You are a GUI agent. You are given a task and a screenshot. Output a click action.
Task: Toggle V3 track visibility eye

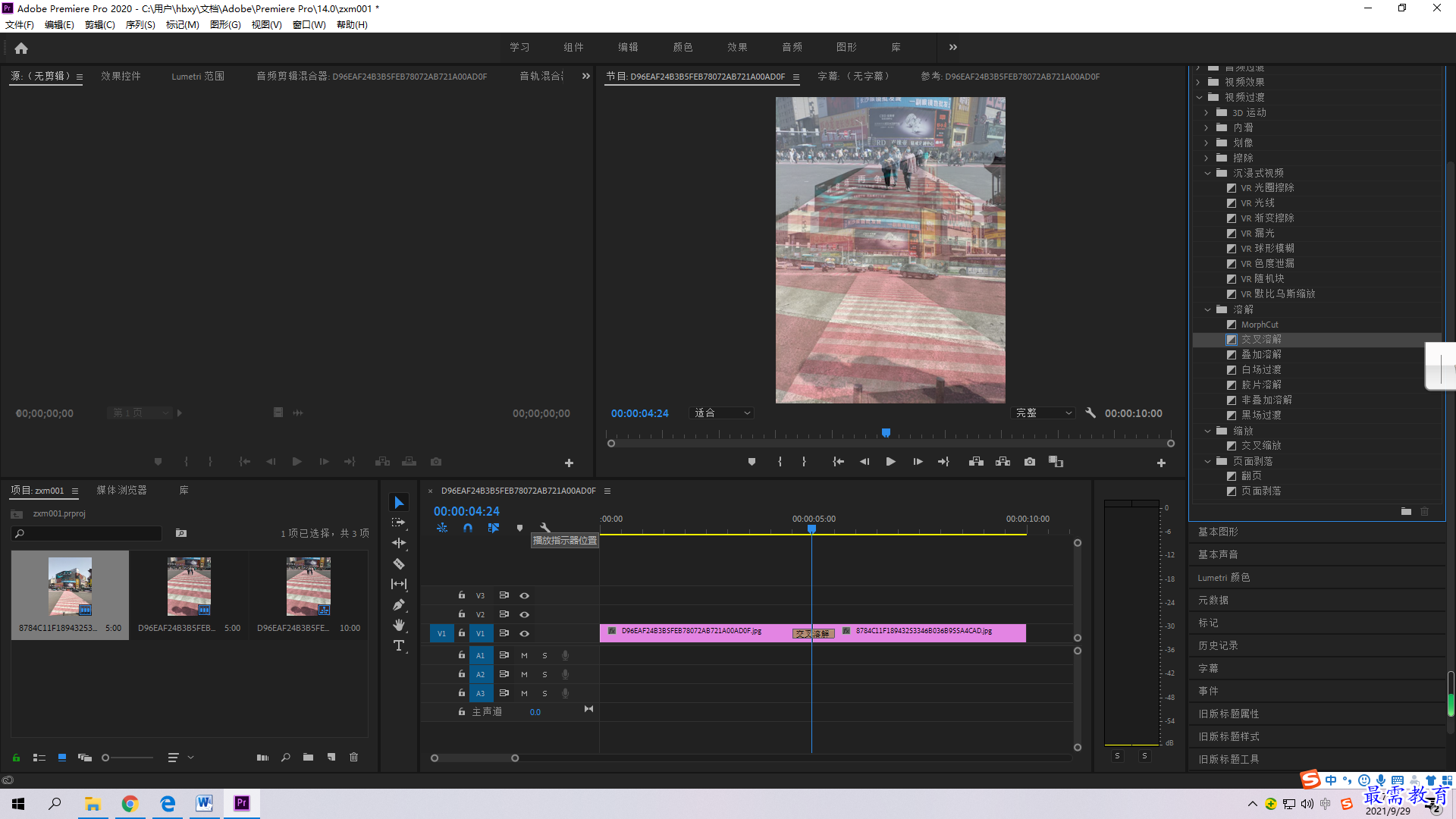(524, 596)
